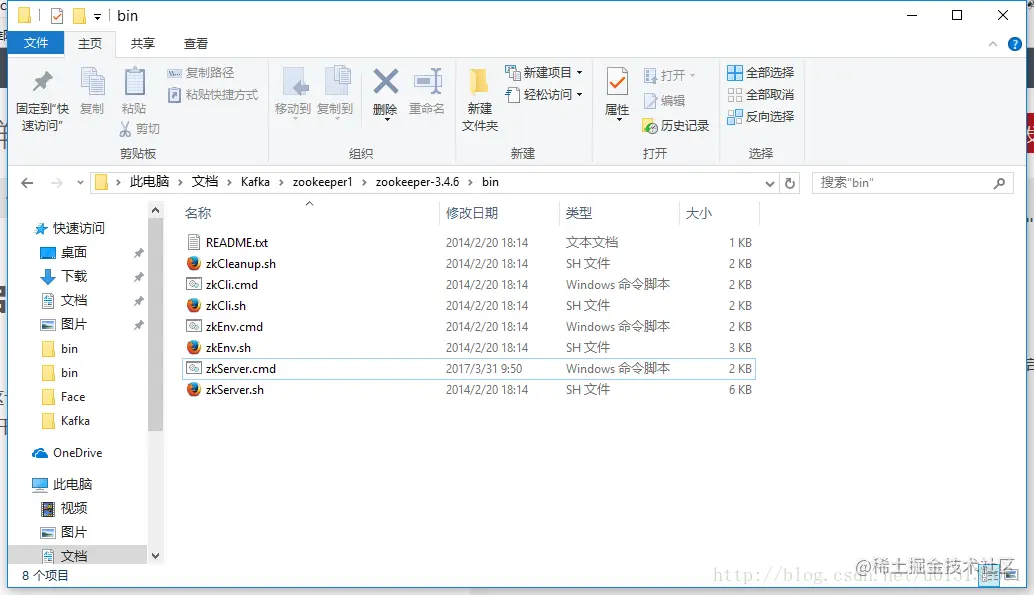Switch to the 查看 ribbon tab

tap(195, 44)
